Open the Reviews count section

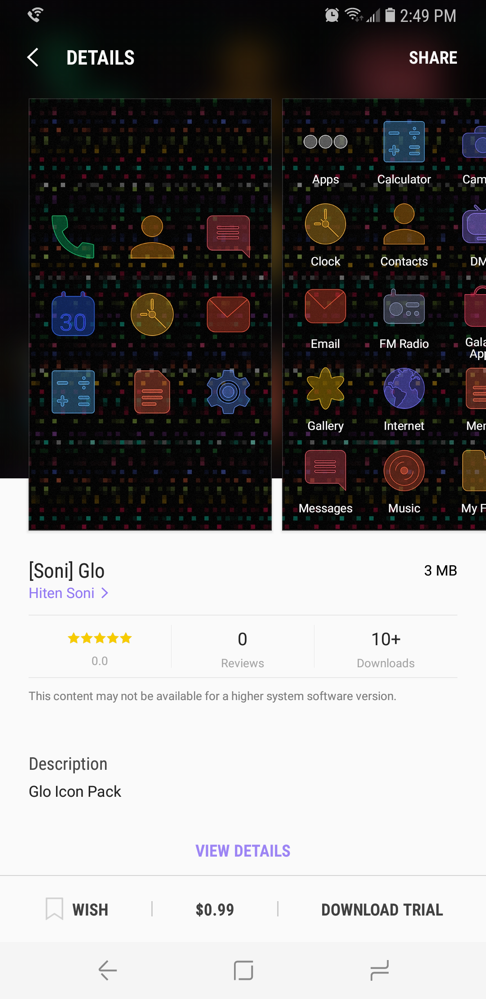[x=242, y=649]
